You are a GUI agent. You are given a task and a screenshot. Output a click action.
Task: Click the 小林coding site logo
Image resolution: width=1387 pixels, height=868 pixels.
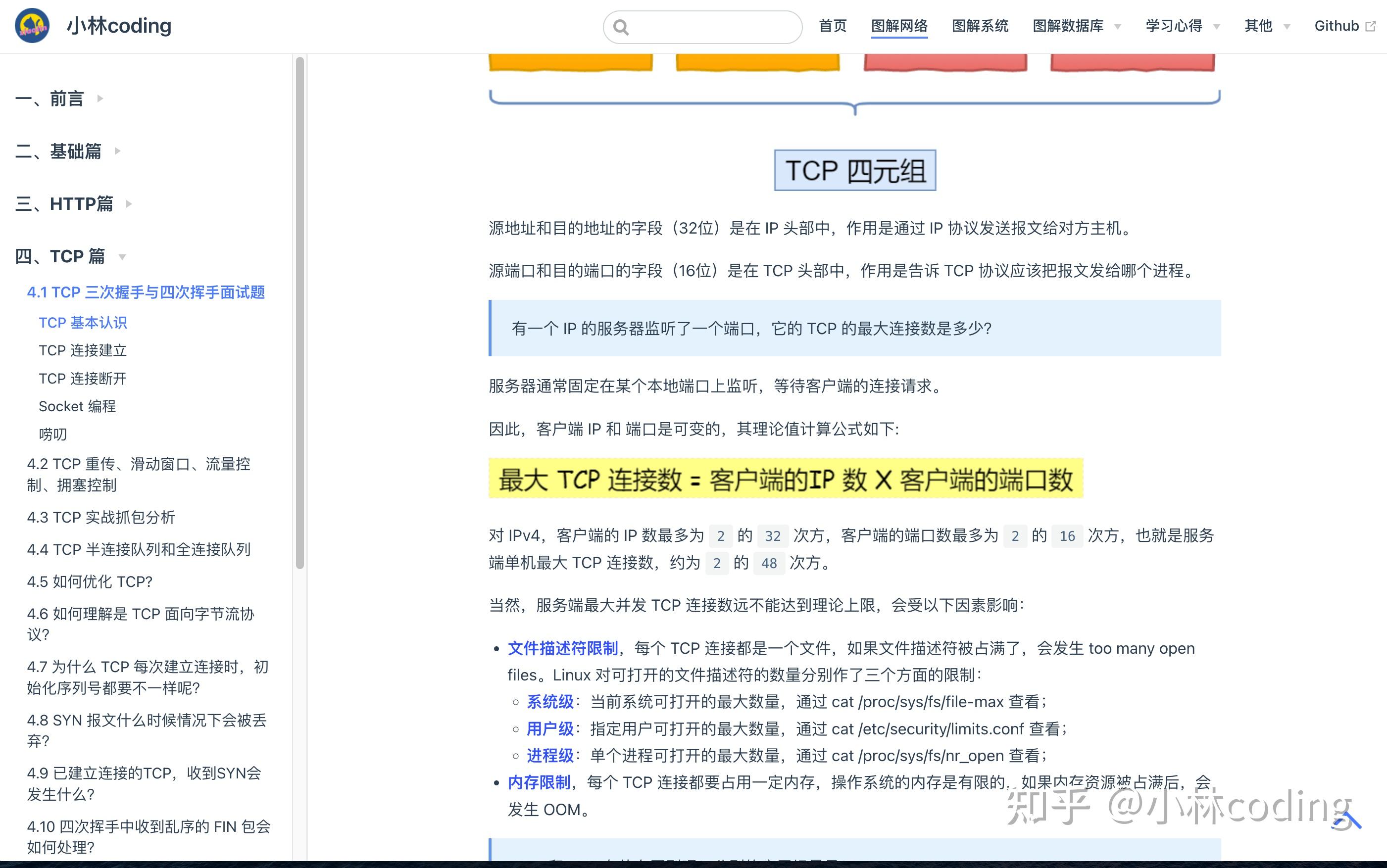click(33, 25)
